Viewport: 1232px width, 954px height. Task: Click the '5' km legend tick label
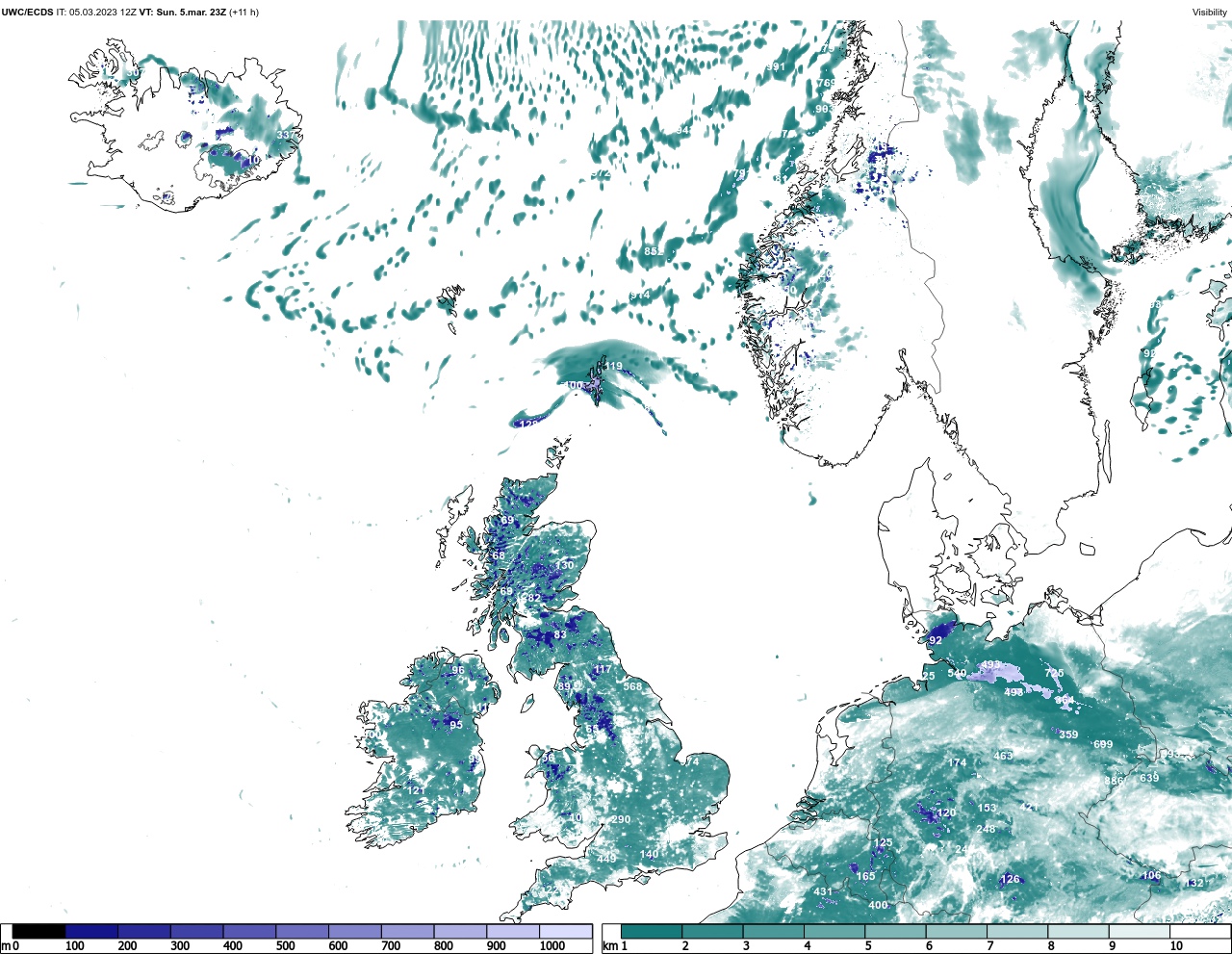pyautogui.click(x=868, y=946)
